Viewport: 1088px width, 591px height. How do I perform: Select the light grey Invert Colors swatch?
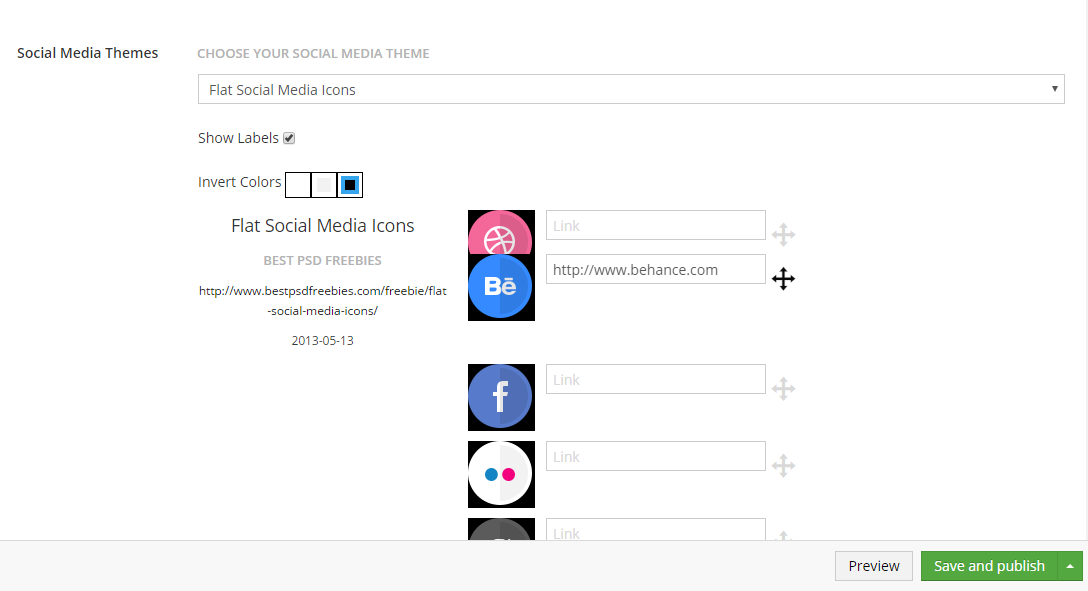point(324,185)
